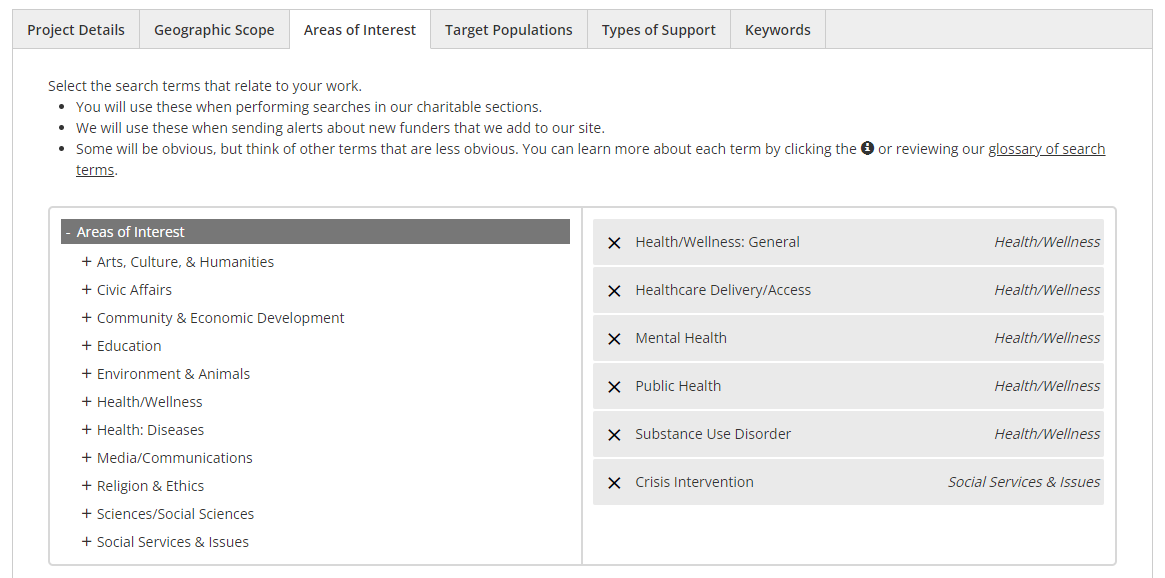Open the Geographic Scope tab

[x=214, y=30]
